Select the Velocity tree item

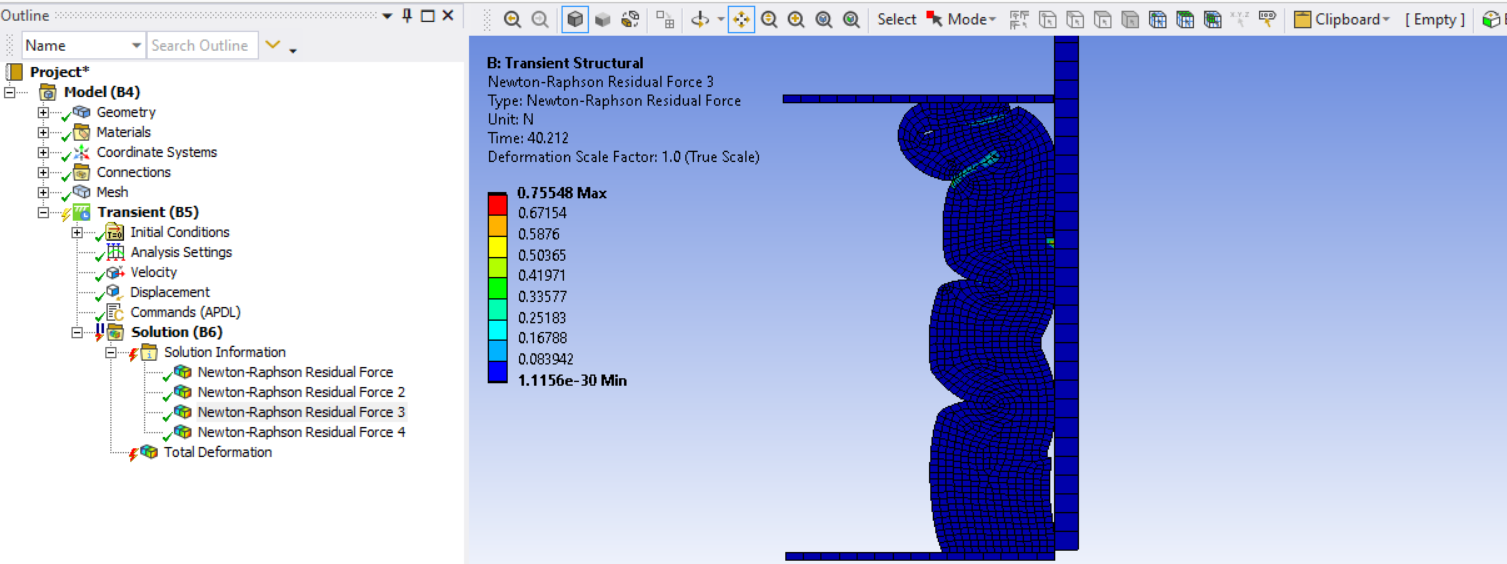click(x=153, y=272)
